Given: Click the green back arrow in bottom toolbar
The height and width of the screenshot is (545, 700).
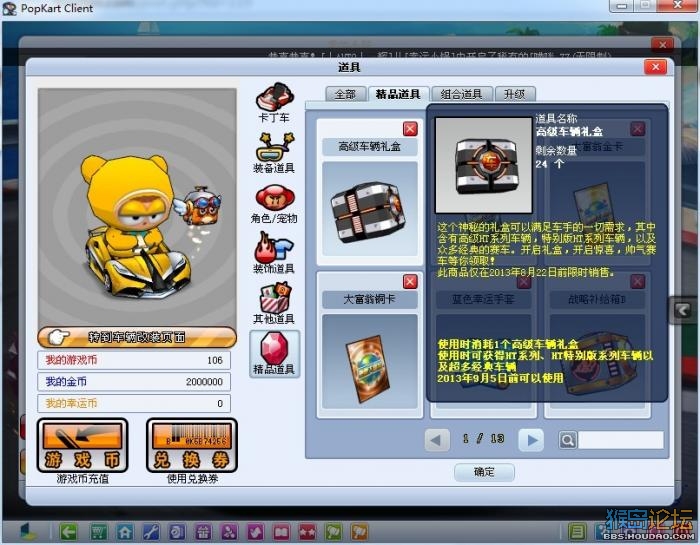Looking at the screenshot, I should [68, 532].
